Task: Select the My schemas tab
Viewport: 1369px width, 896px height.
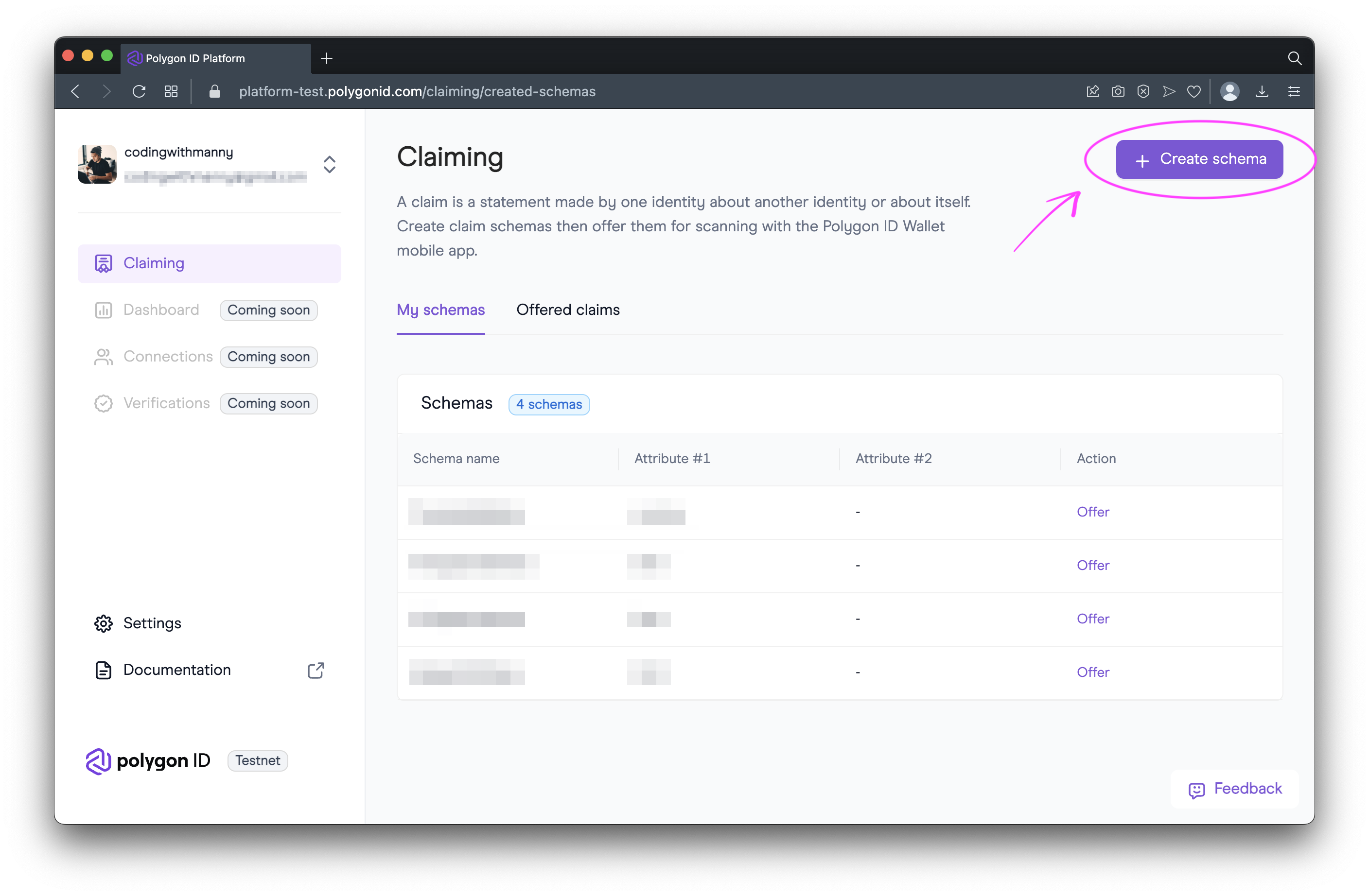Action: tap(440, 310)
